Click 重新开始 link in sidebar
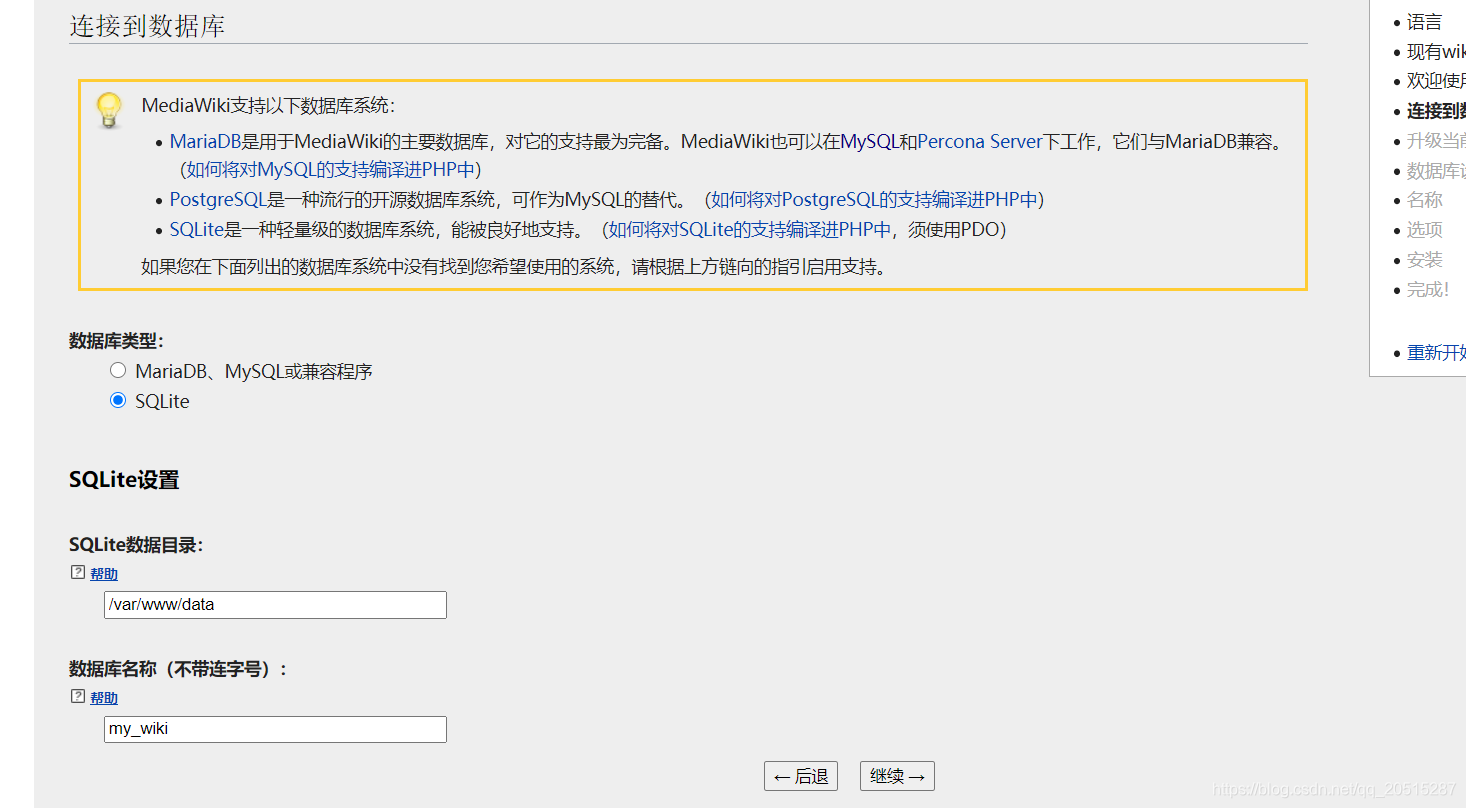 click(x=1436, y=353)
